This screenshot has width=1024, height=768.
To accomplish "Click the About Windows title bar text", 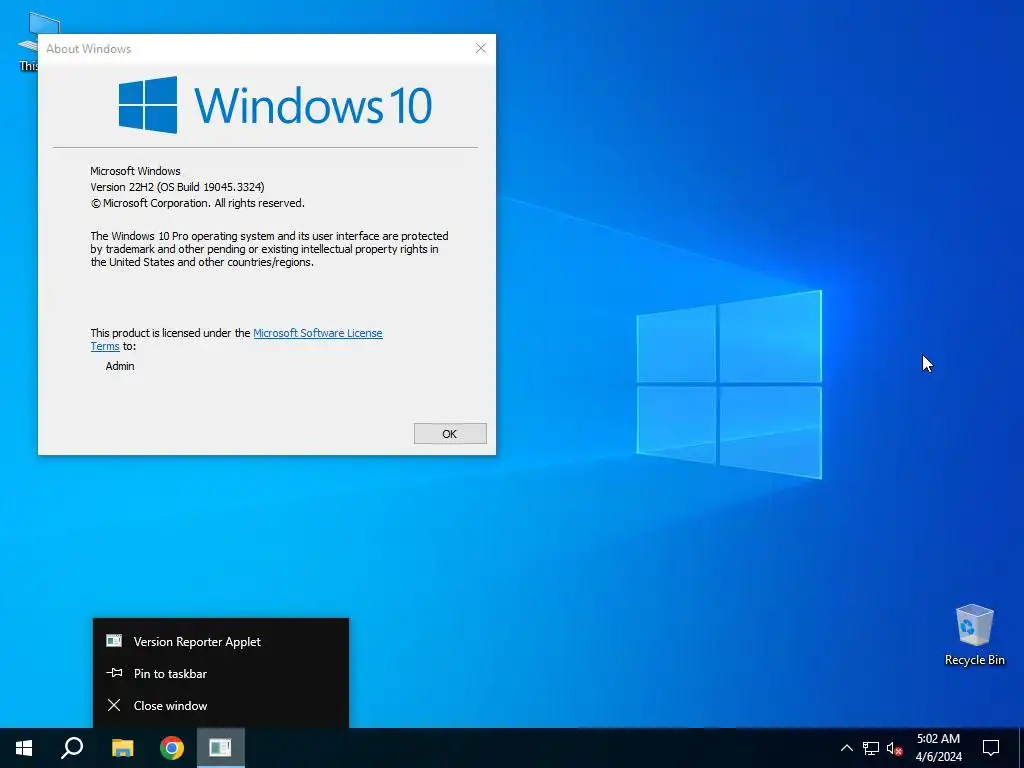I will [x=89, y=49].
